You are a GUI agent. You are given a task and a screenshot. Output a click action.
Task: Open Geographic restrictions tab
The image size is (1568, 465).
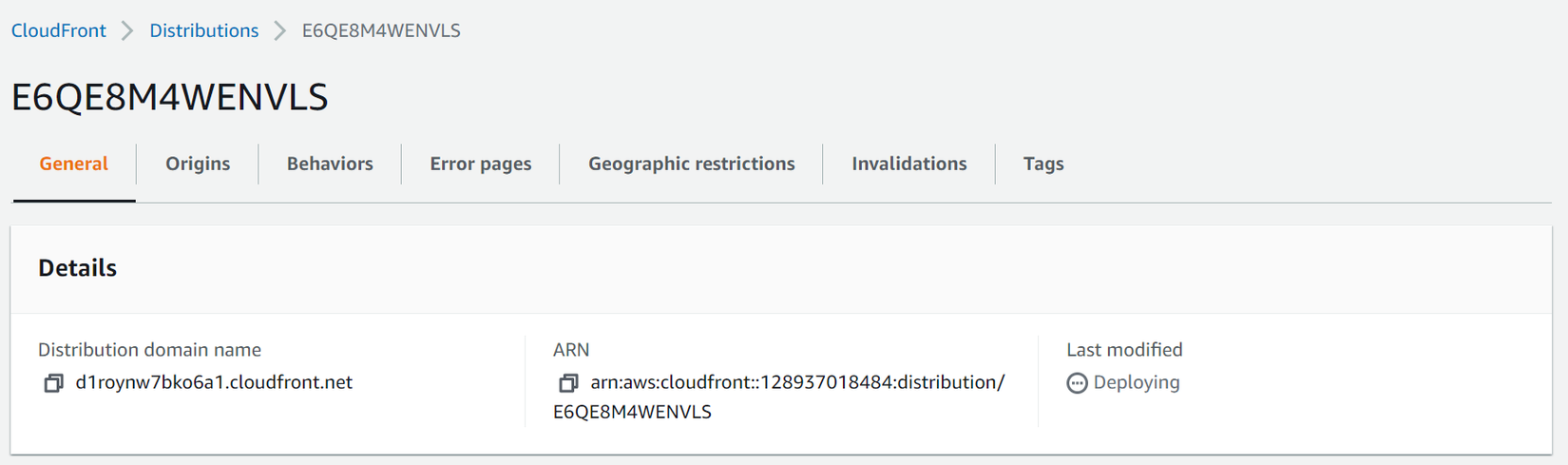pos(691,164)
